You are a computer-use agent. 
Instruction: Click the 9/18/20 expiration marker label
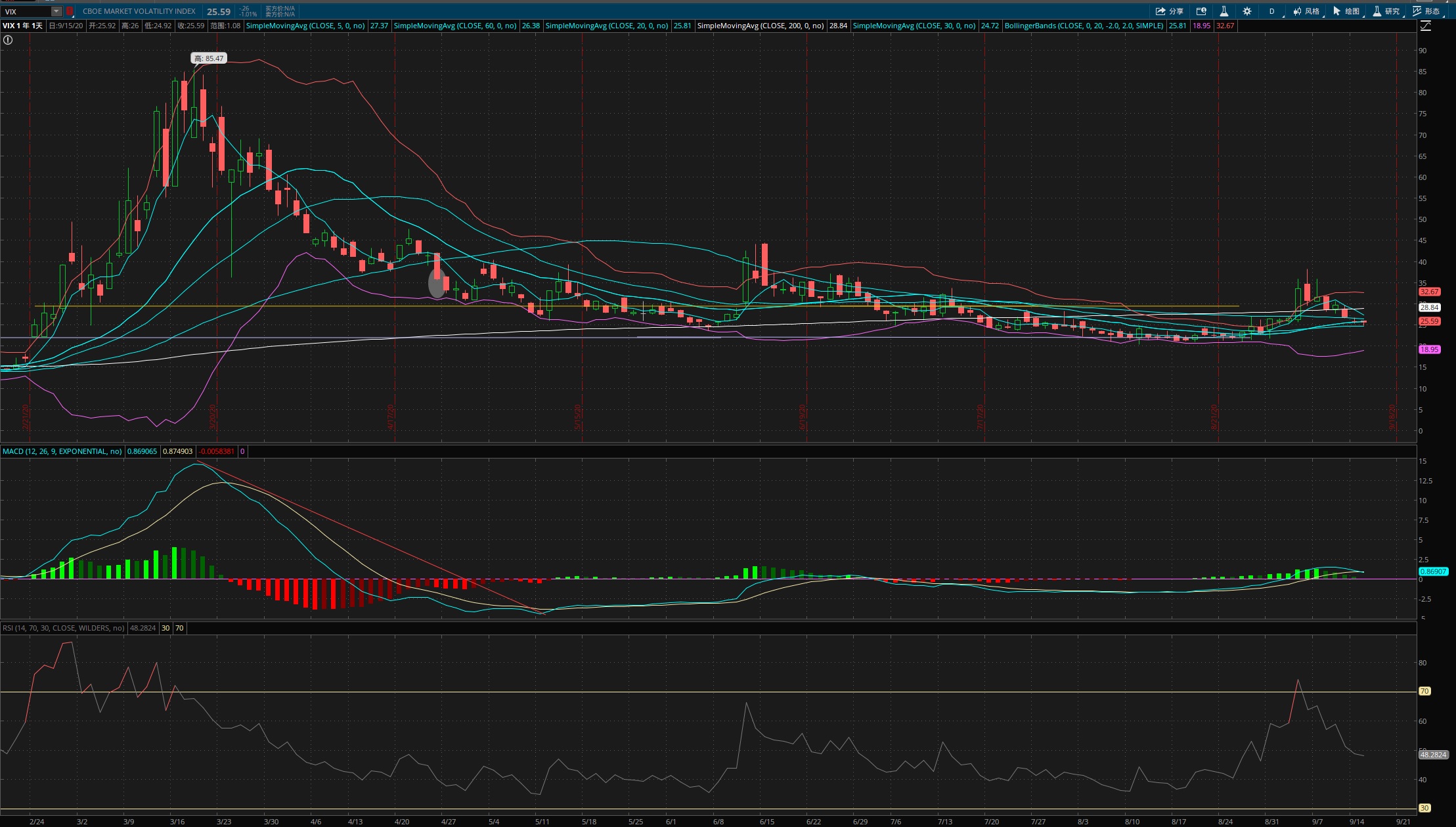pyautogui.click(x=1392, y=418)
